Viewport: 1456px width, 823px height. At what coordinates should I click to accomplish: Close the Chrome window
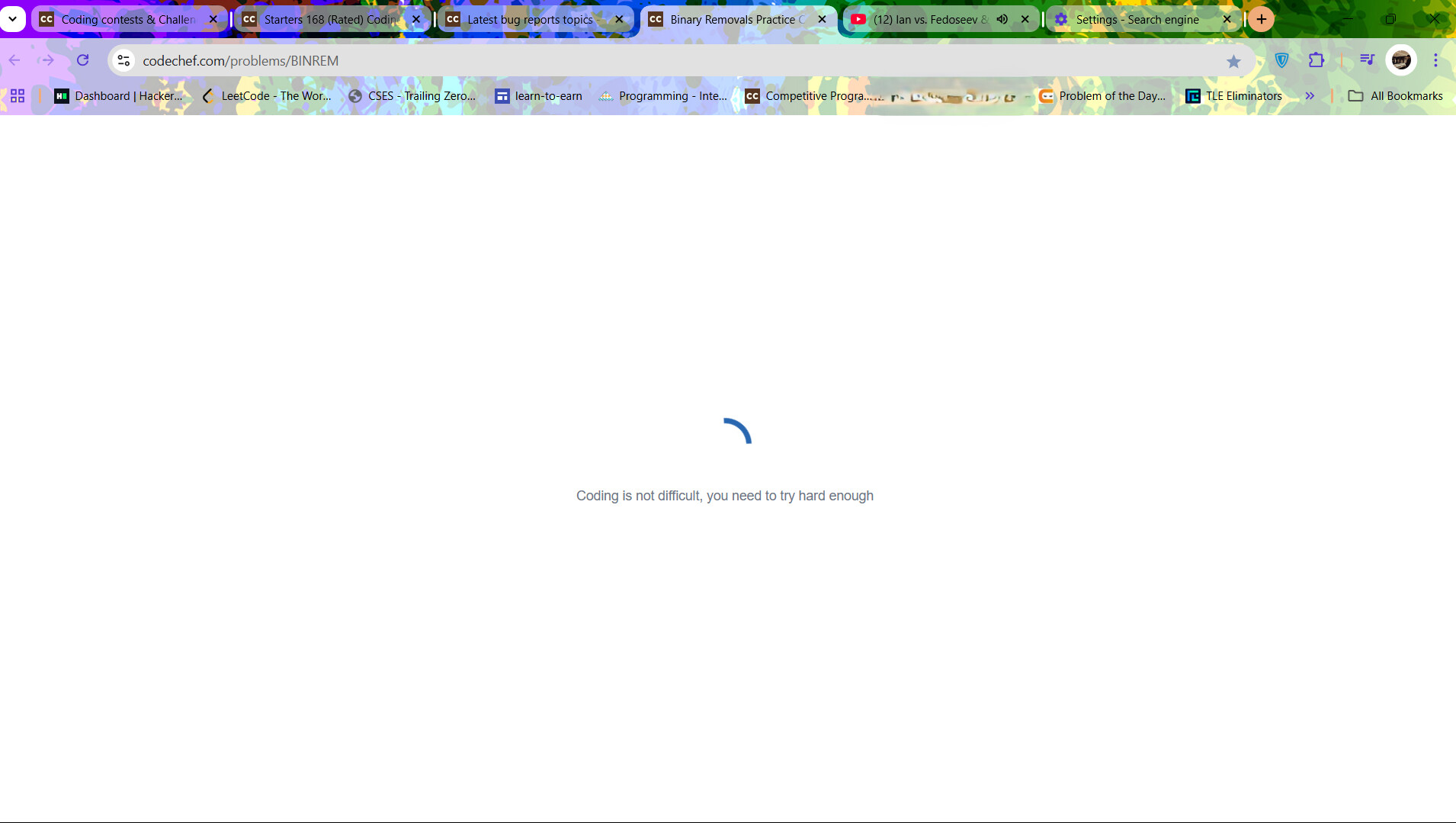(1434, 19)
